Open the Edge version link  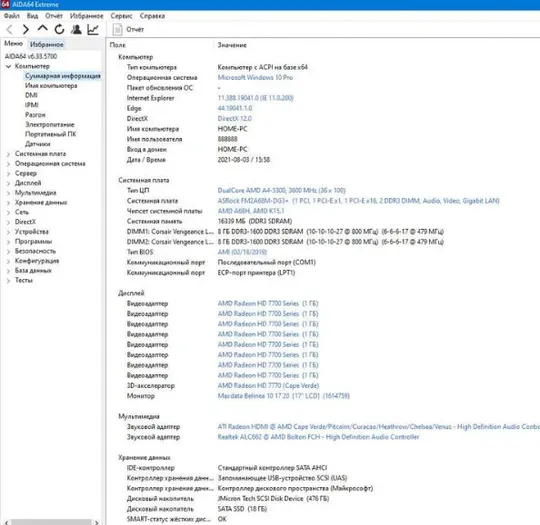coord(235,108)
